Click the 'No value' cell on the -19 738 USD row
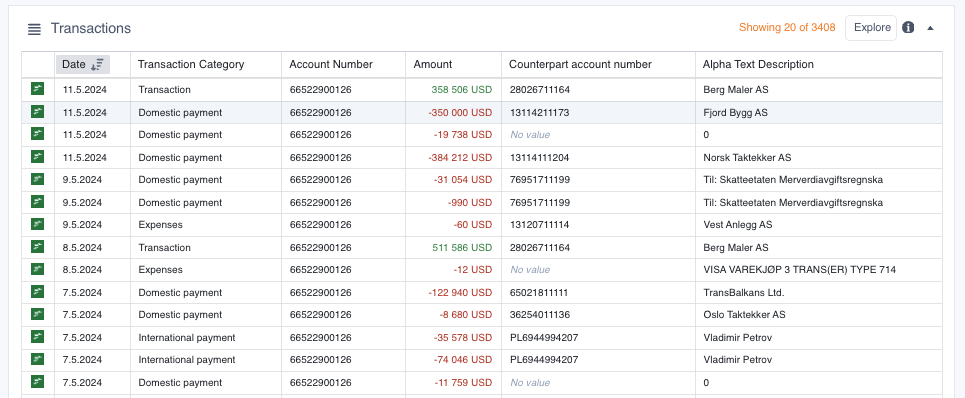 coord(530,135)
